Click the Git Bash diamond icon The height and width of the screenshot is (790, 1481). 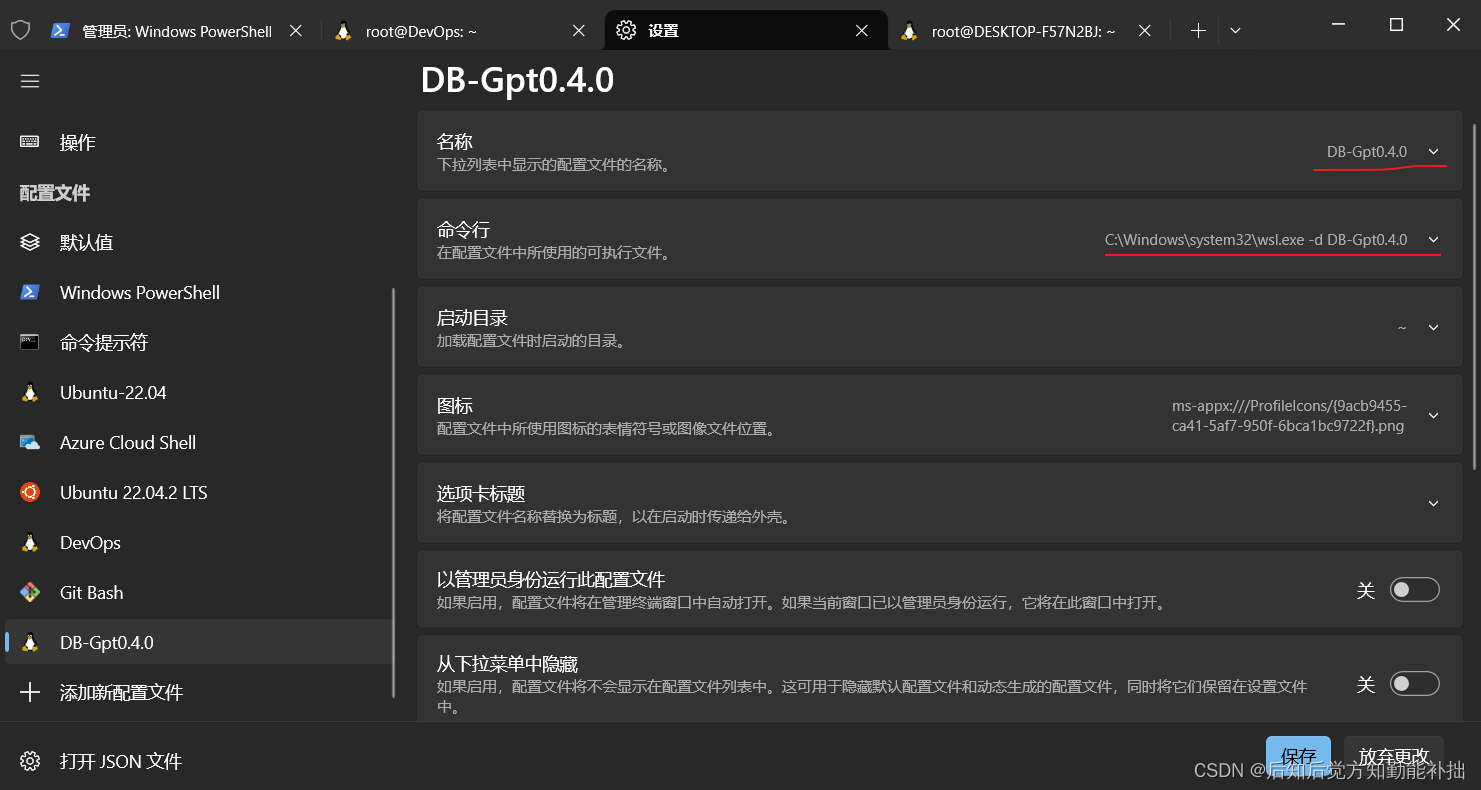[x=30, y=592]
